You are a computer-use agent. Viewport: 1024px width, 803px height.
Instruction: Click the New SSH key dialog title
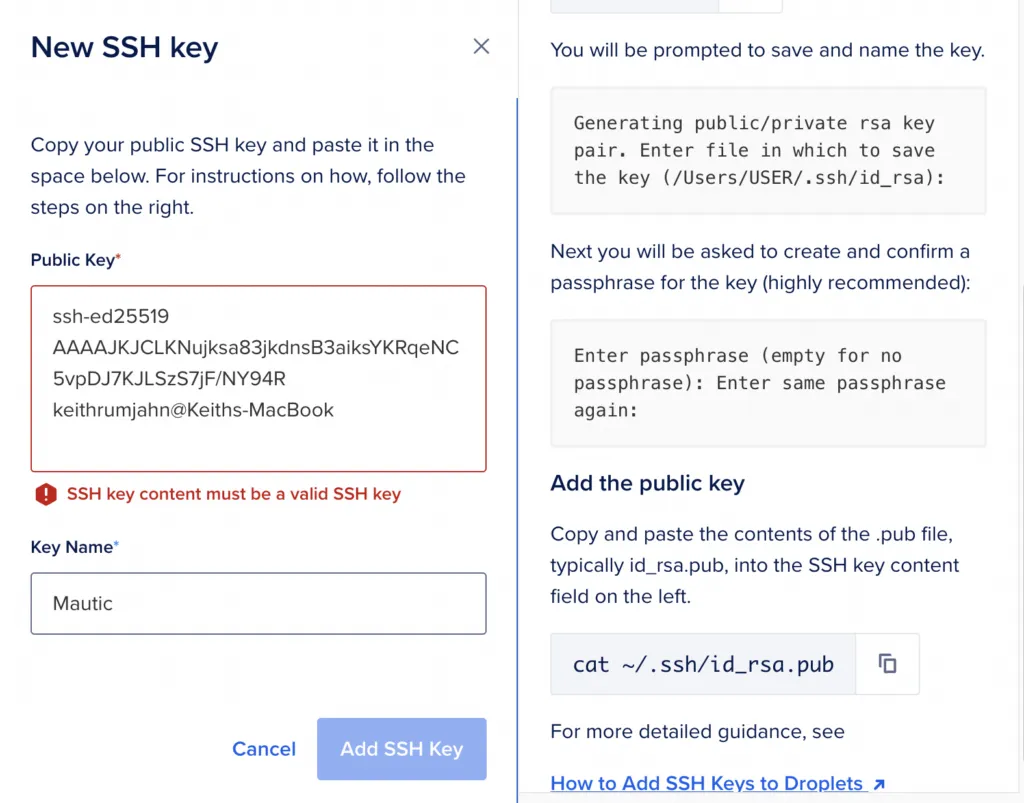(124, 47)
